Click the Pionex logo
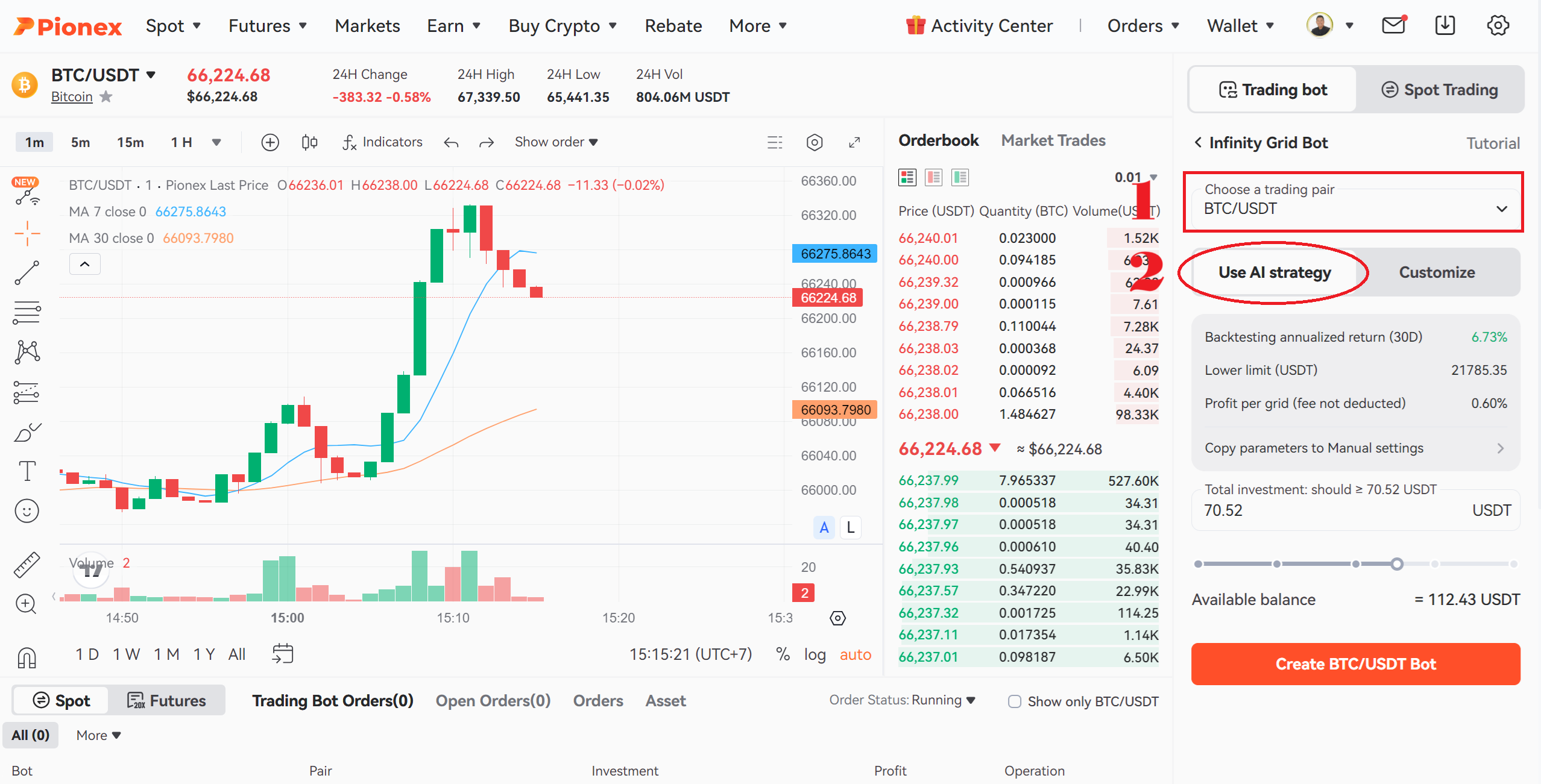 pos(68,26)
